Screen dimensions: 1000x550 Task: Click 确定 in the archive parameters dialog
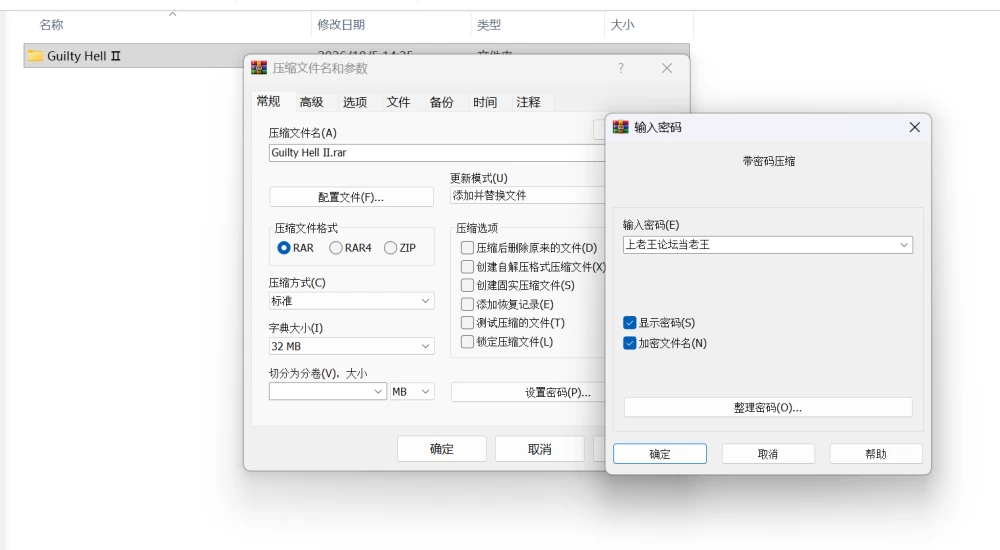point(441,449)
